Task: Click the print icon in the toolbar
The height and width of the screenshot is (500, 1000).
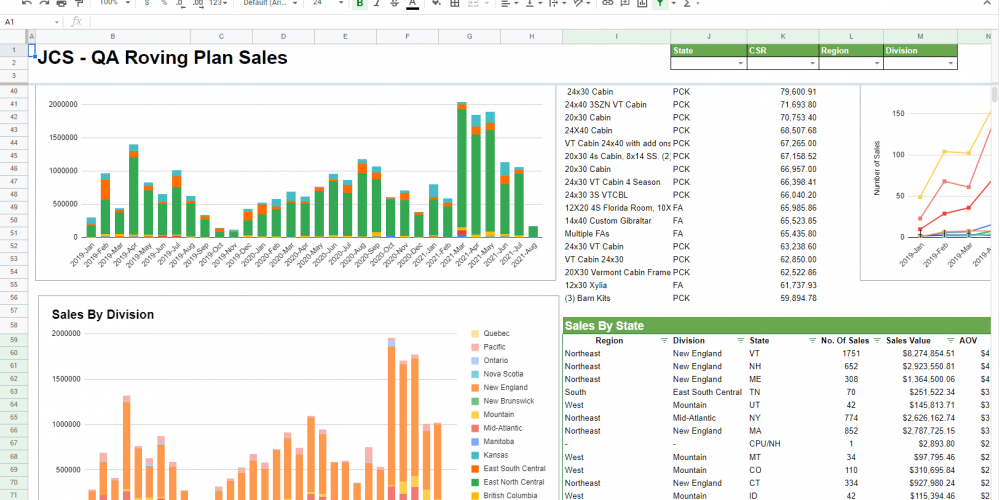Action: click(x=61, y=3)
